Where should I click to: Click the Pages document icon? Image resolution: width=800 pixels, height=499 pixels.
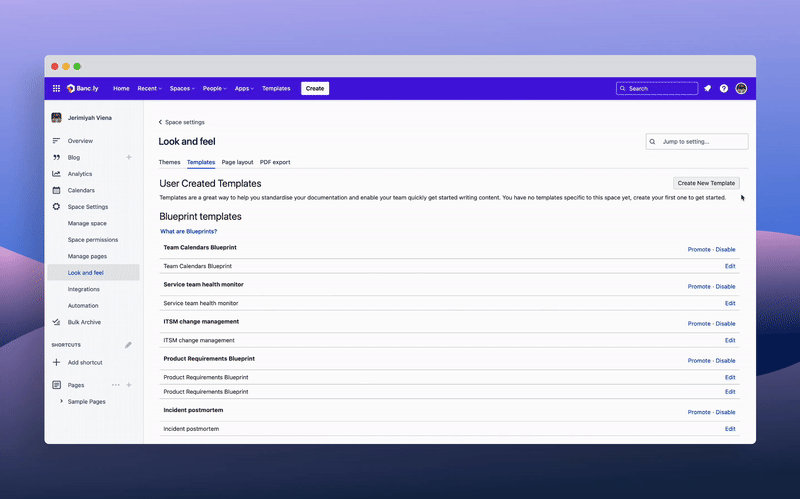56,385
